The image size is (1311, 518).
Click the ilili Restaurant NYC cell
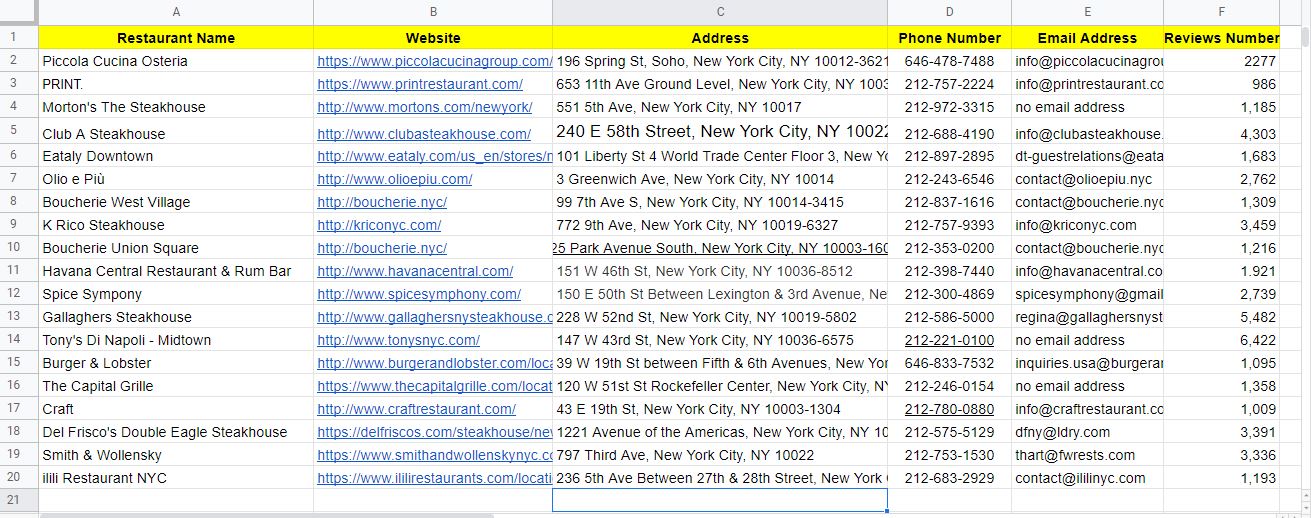176,478
